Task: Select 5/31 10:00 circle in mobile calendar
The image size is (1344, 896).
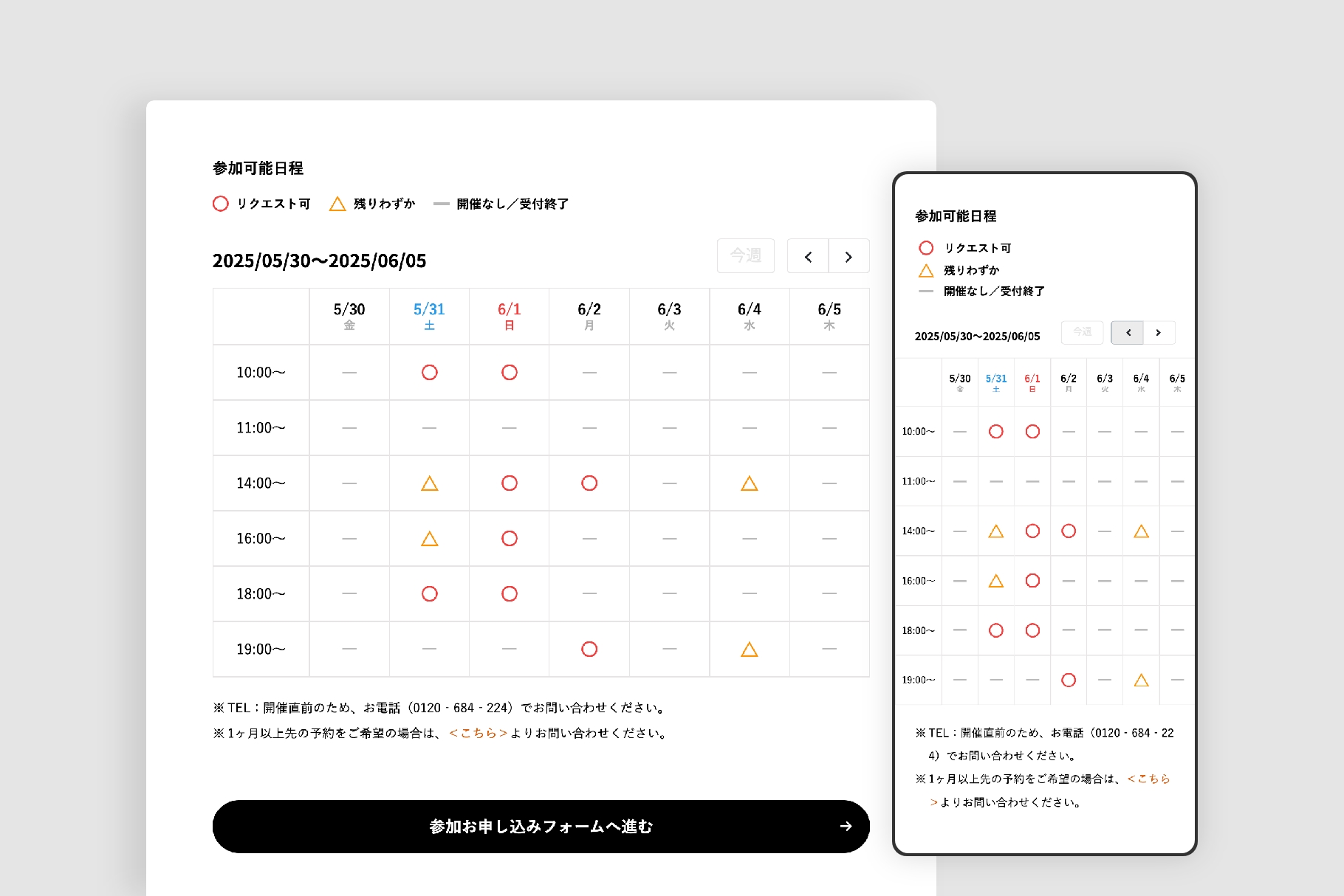Action: point(996,432)
